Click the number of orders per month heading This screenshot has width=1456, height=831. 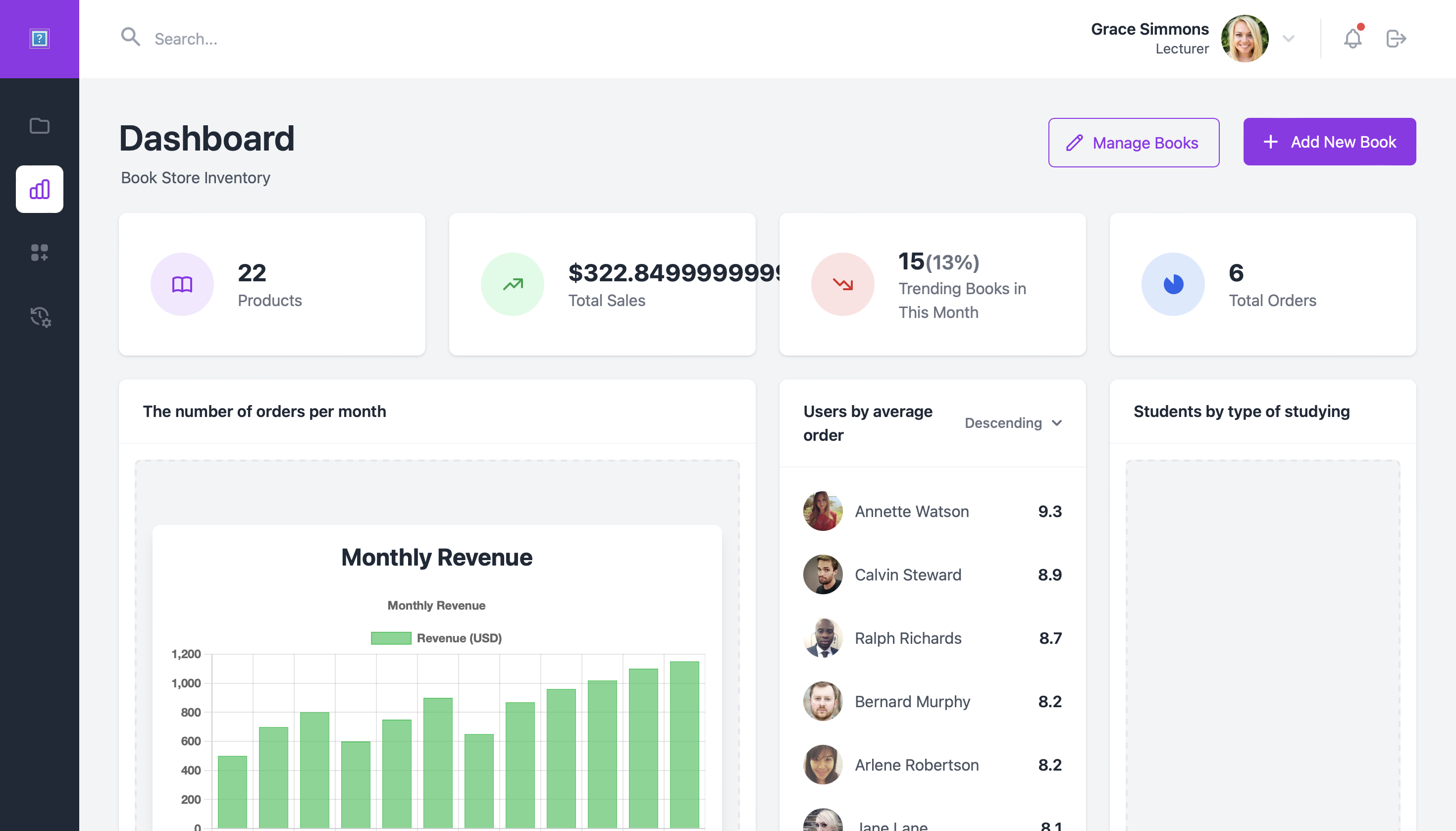click(x=264, y=412)
